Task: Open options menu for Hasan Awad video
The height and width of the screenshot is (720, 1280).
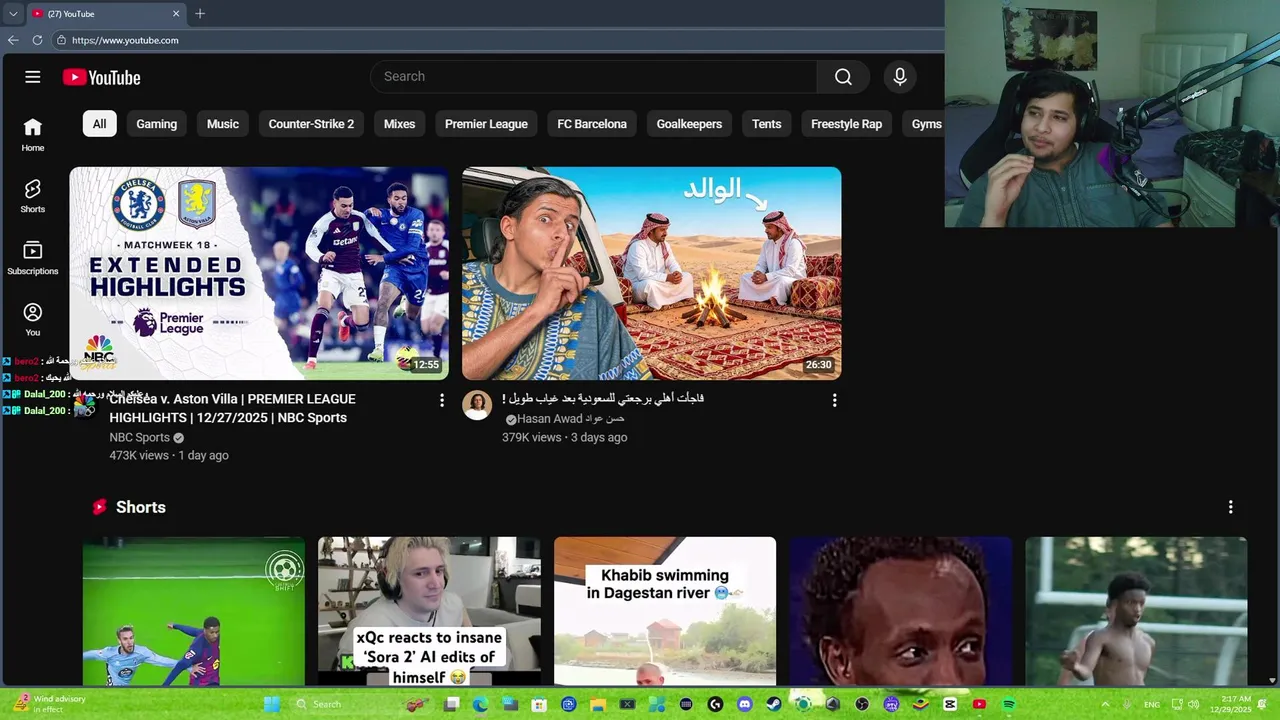Action: (x=835, y=400)
